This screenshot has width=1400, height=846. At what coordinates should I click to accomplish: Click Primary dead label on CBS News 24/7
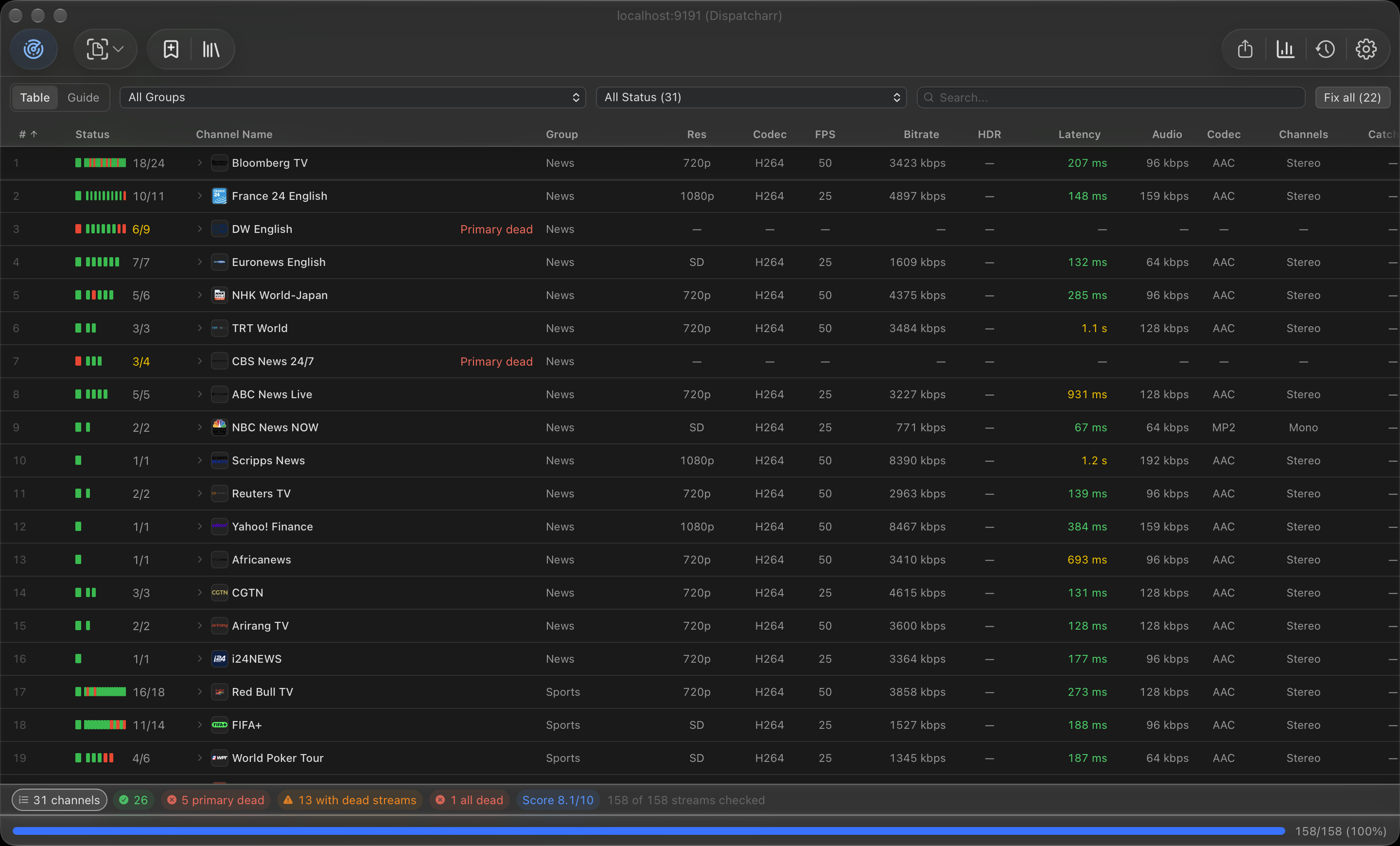(496, 361)
